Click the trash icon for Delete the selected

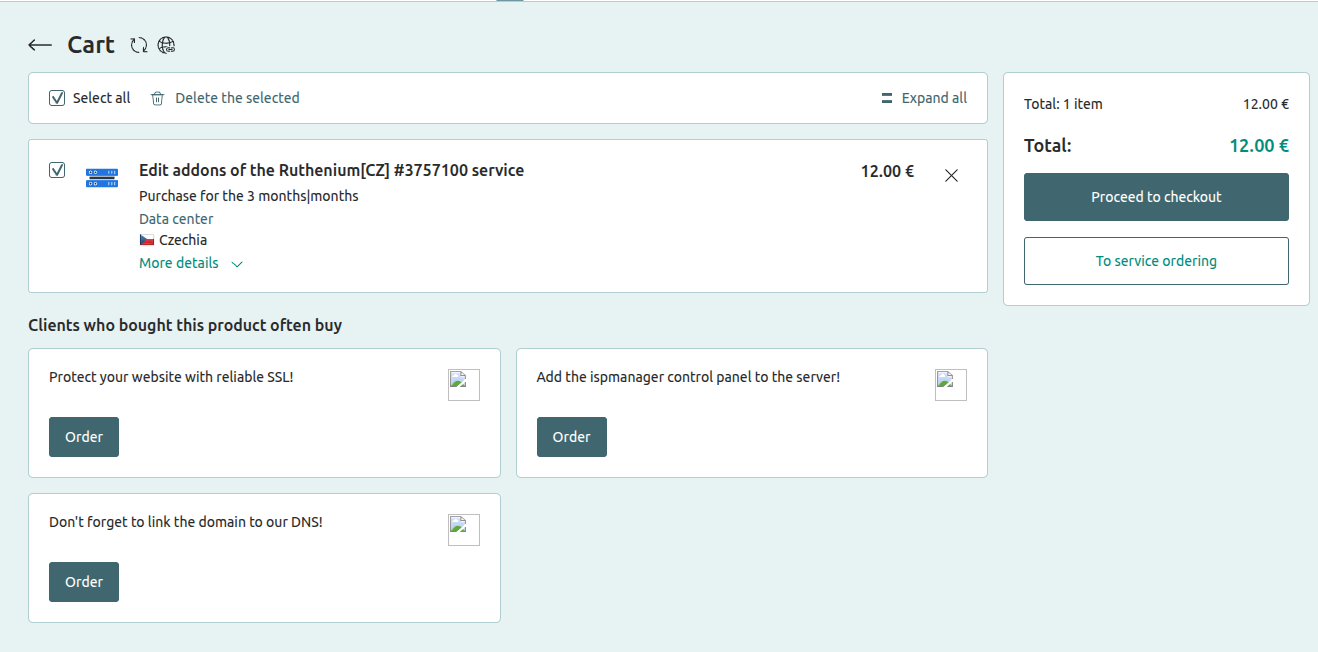point(157,98)
